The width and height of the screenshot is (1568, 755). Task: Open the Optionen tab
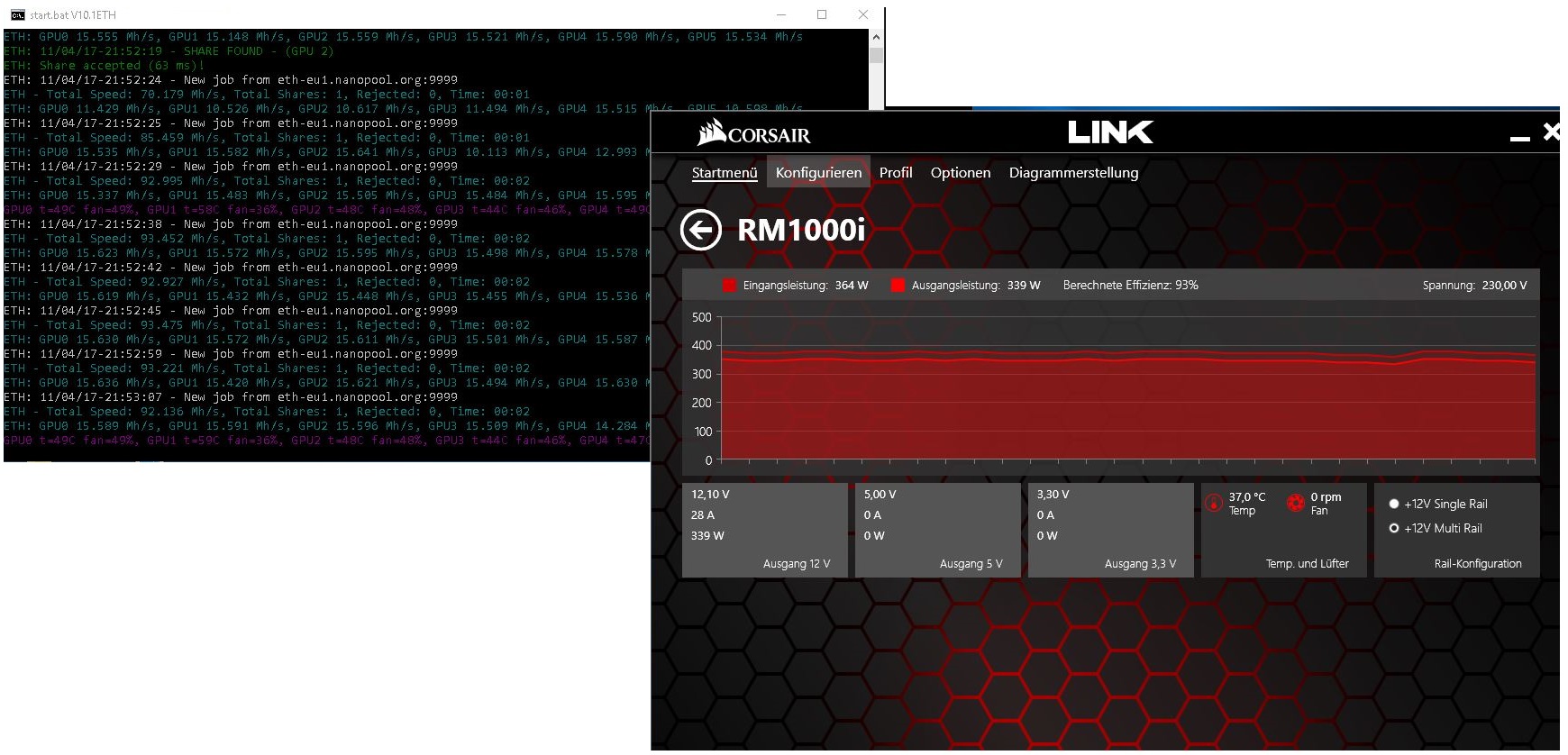[961, 172]
